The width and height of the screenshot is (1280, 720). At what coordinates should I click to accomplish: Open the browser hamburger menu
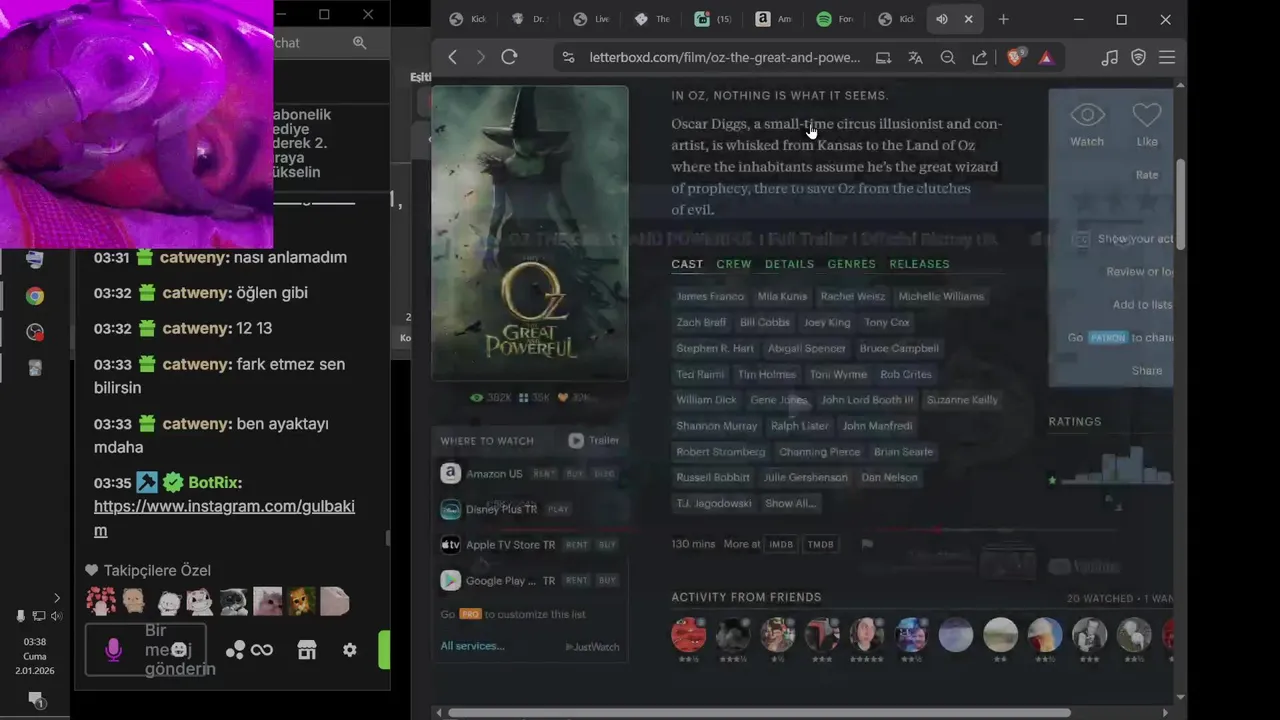[x=1167, y=58]
